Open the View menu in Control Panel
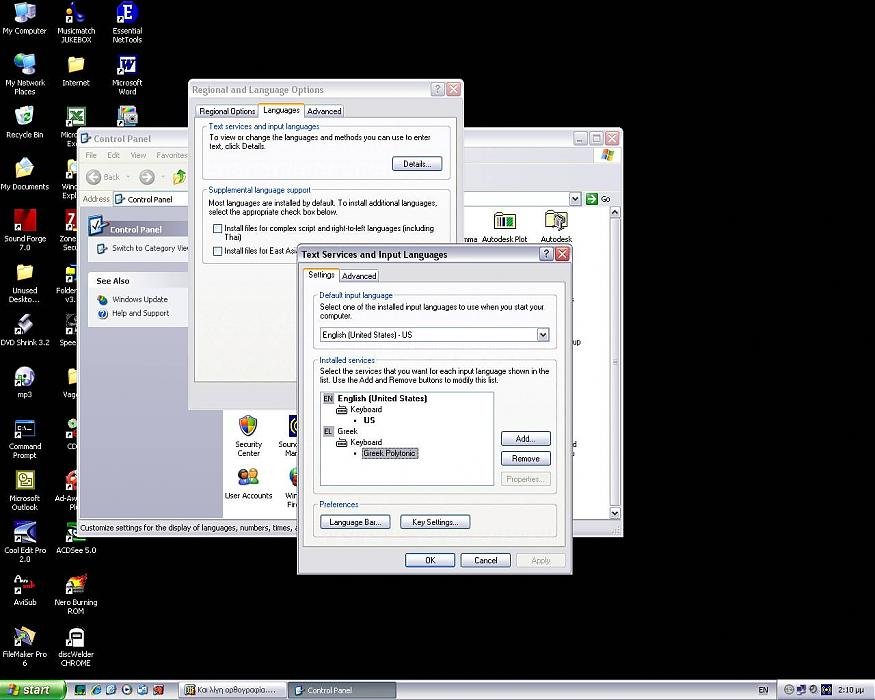Screen dimensions: 875x700 point(138,155)
